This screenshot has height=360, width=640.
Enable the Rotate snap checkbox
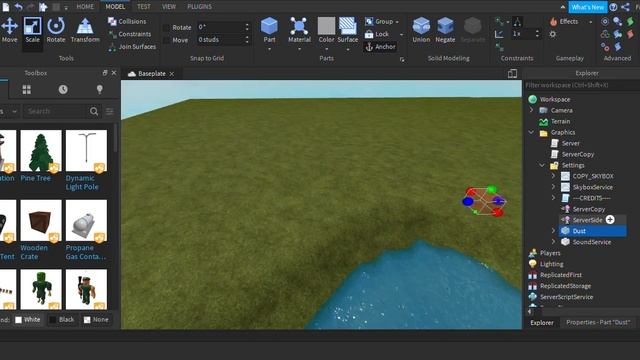[x=166, y=28]
